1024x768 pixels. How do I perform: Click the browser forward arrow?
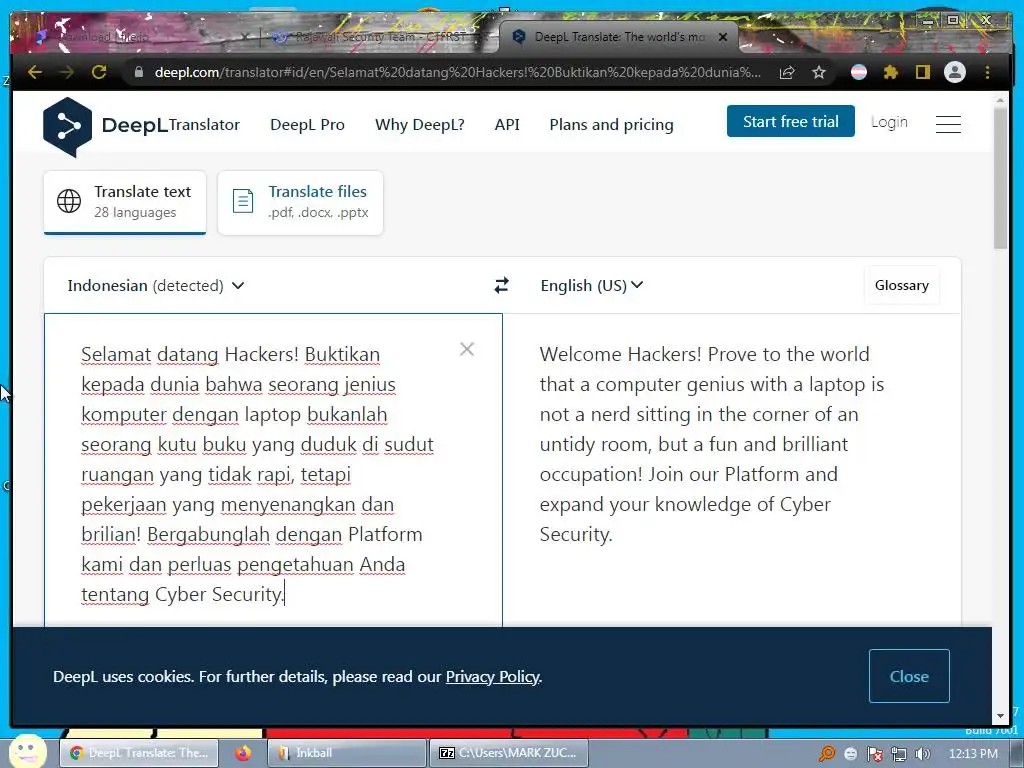(67, 72)
